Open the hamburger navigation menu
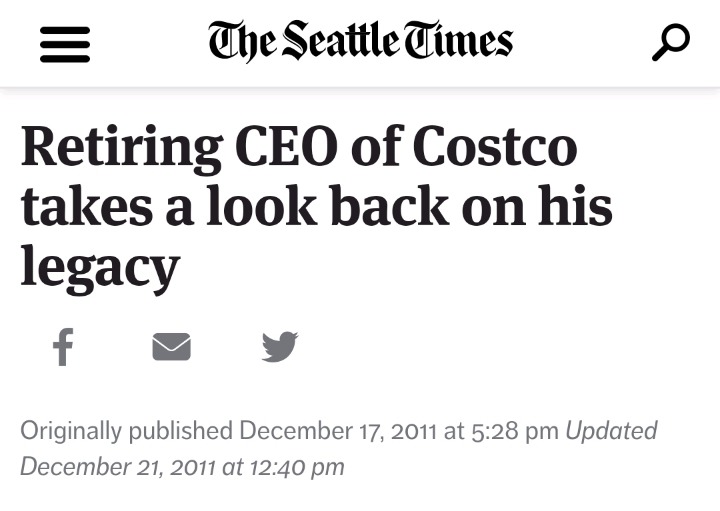The width and height of the screenshot is (720, 511). [65, 43]
